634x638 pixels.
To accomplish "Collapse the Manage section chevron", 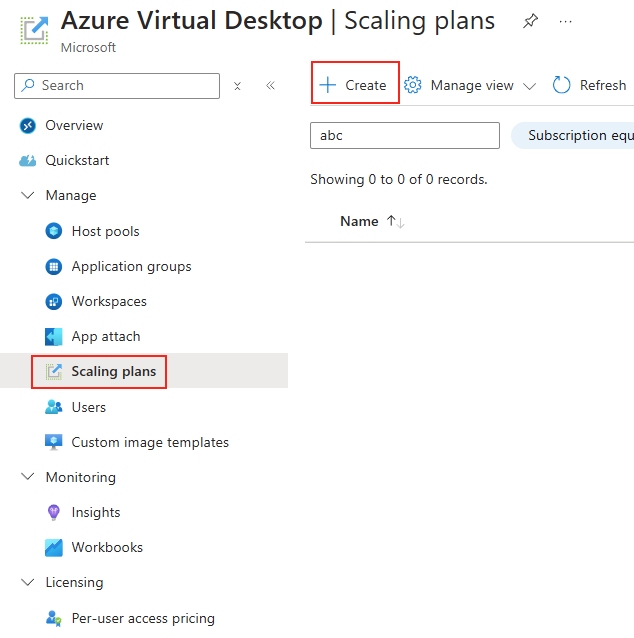I will click(x=27, y=195).
